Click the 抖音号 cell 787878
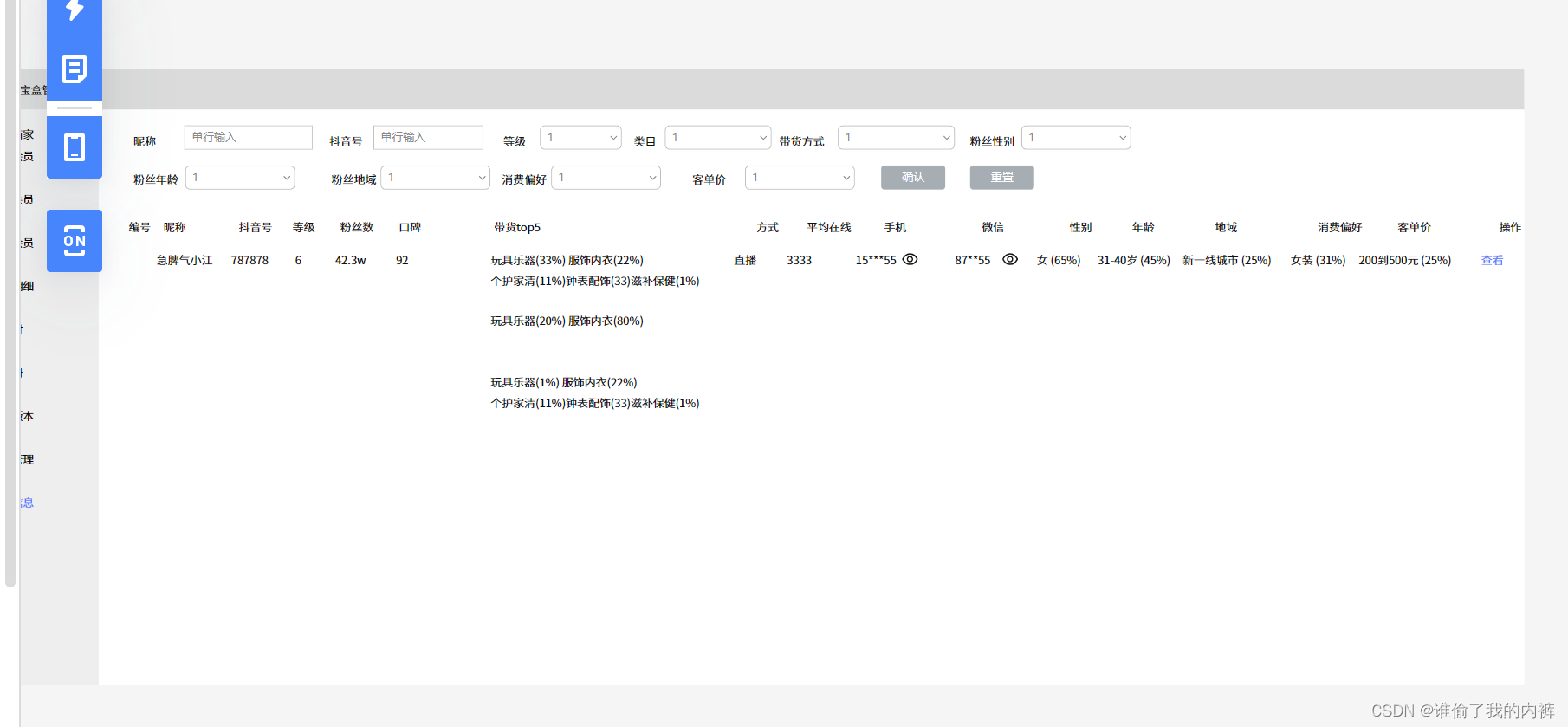This screenshot has height=727, width=1568. [x=249, y=261]
